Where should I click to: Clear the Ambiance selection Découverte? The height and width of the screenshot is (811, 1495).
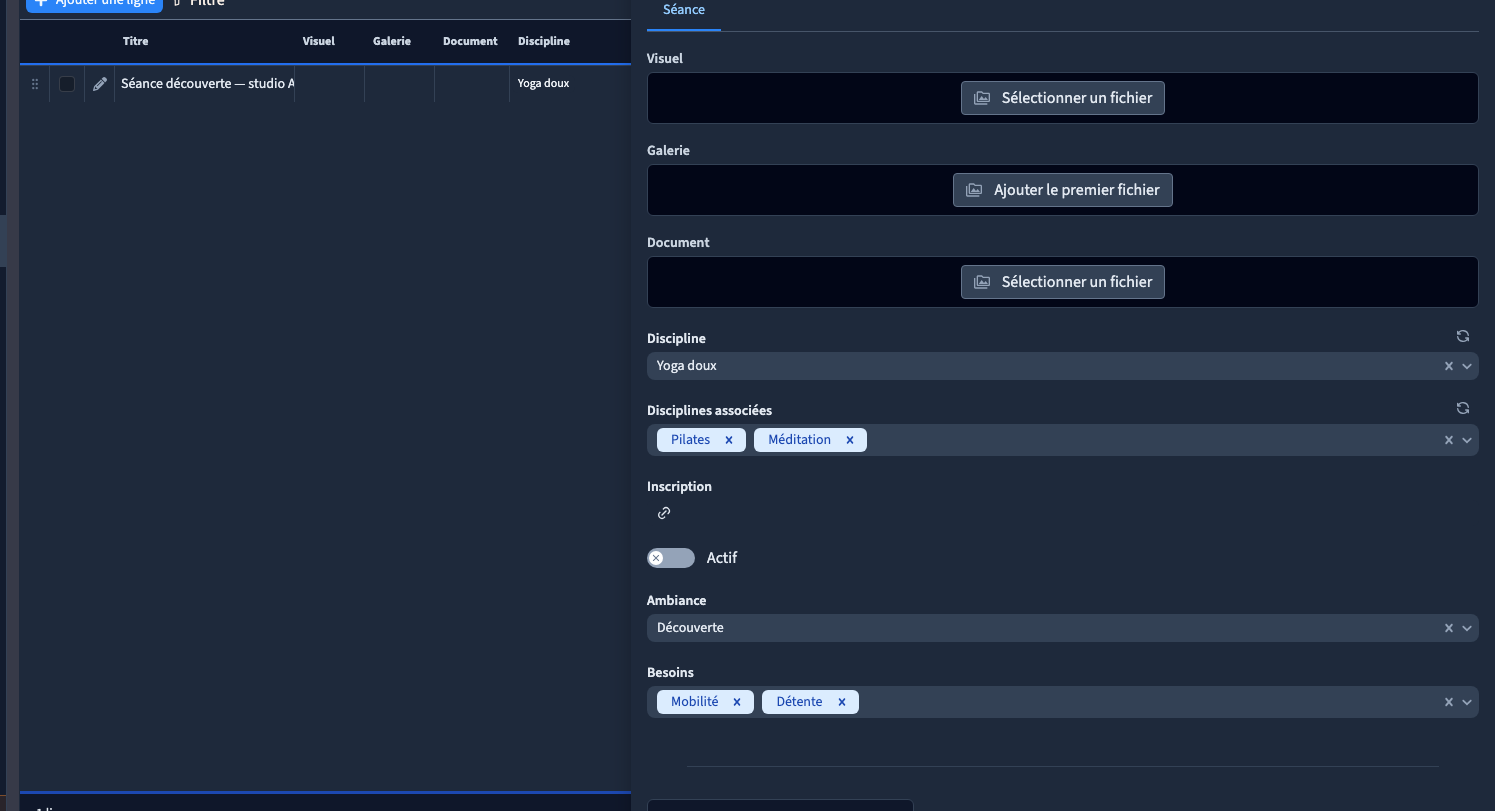(x=1449, y=628)
